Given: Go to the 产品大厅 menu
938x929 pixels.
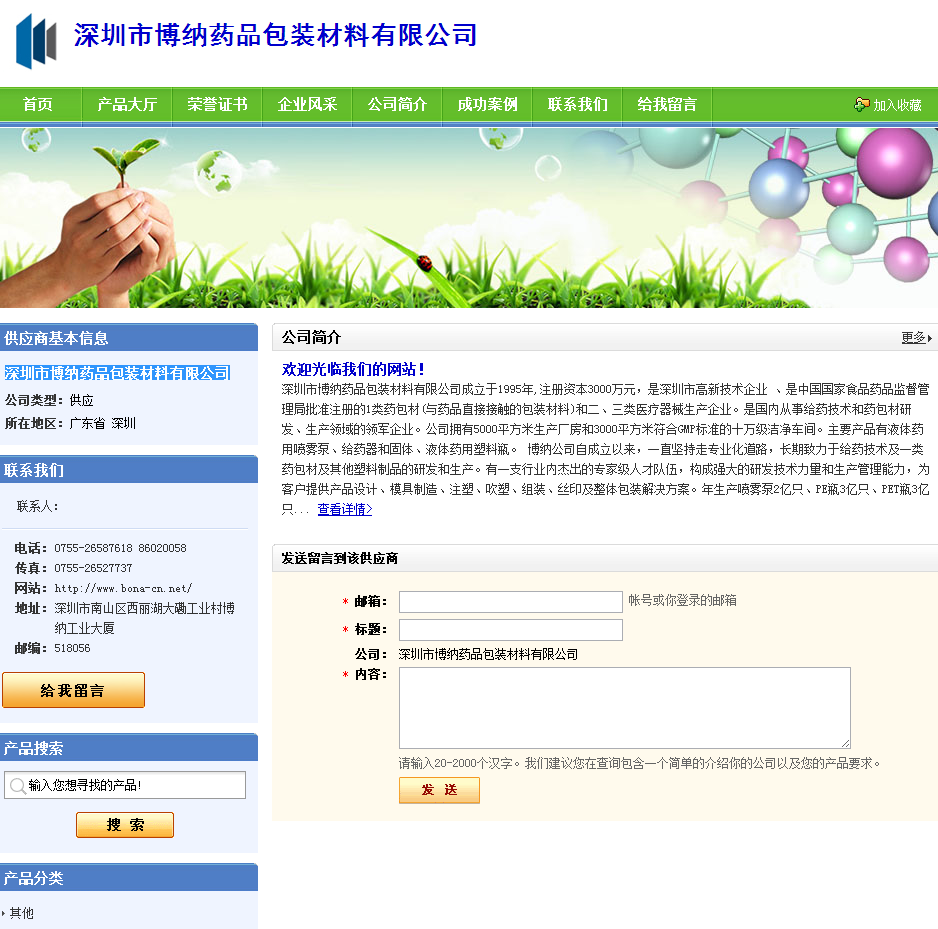Looking at the screenshot, I should tap(127, 105).
